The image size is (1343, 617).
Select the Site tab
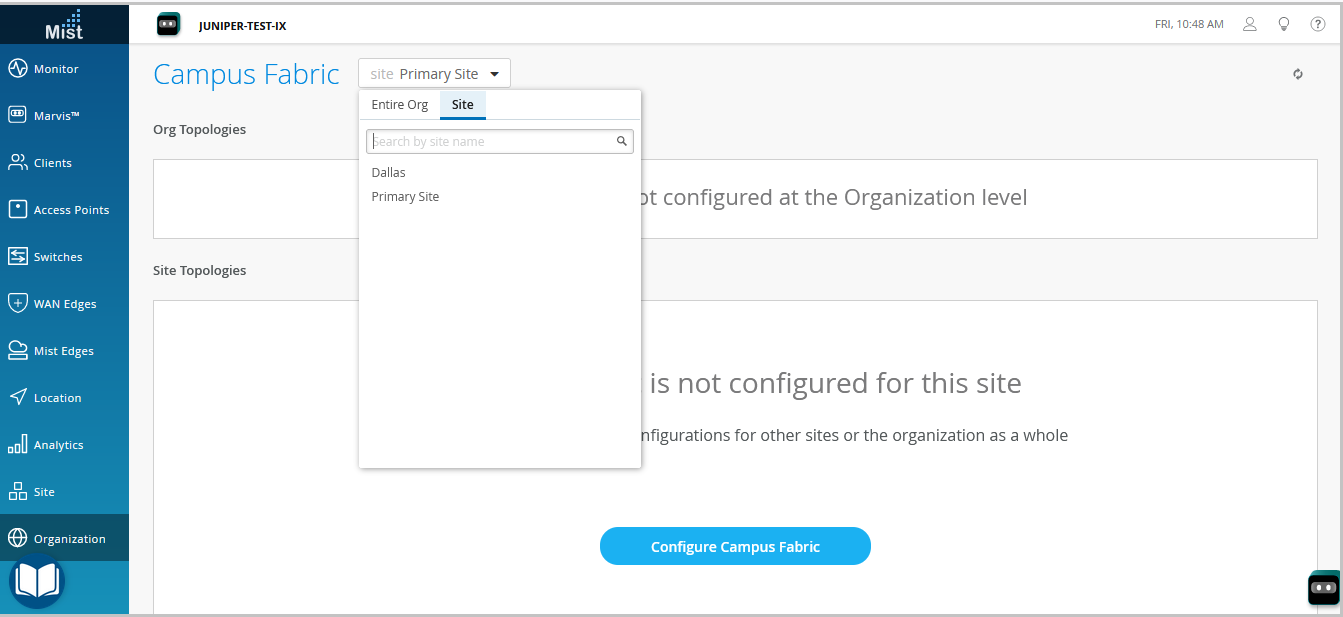pyautogui.click(x=463, y=105)
